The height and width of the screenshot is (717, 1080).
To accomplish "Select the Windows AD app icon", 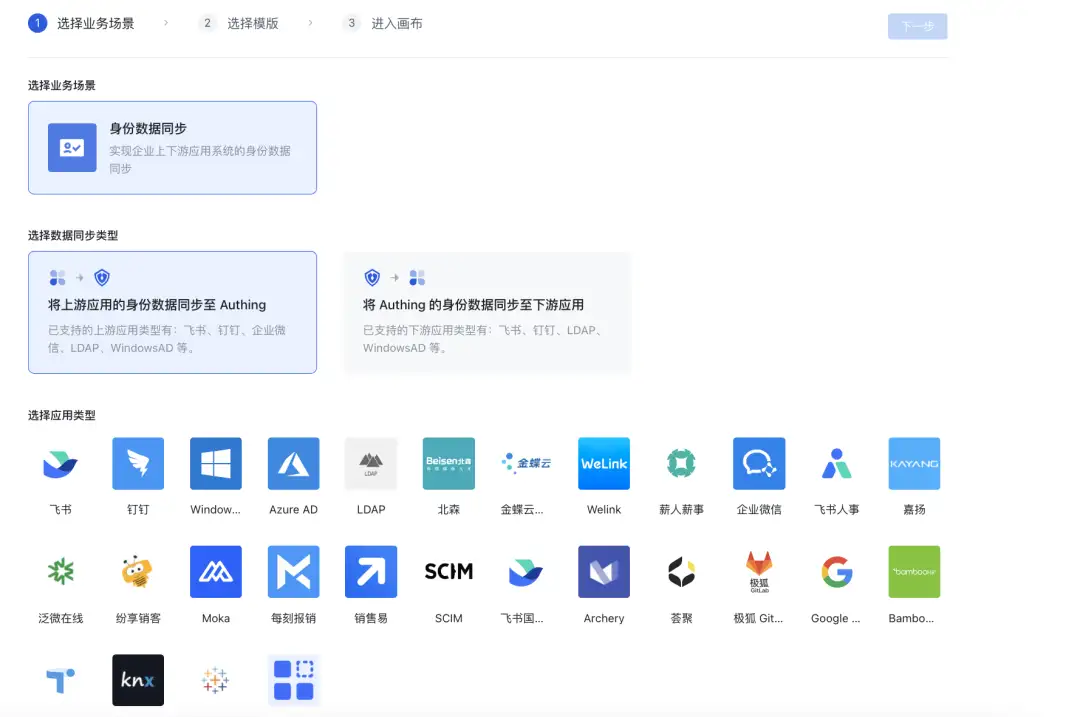I will [x=216, y=464].
